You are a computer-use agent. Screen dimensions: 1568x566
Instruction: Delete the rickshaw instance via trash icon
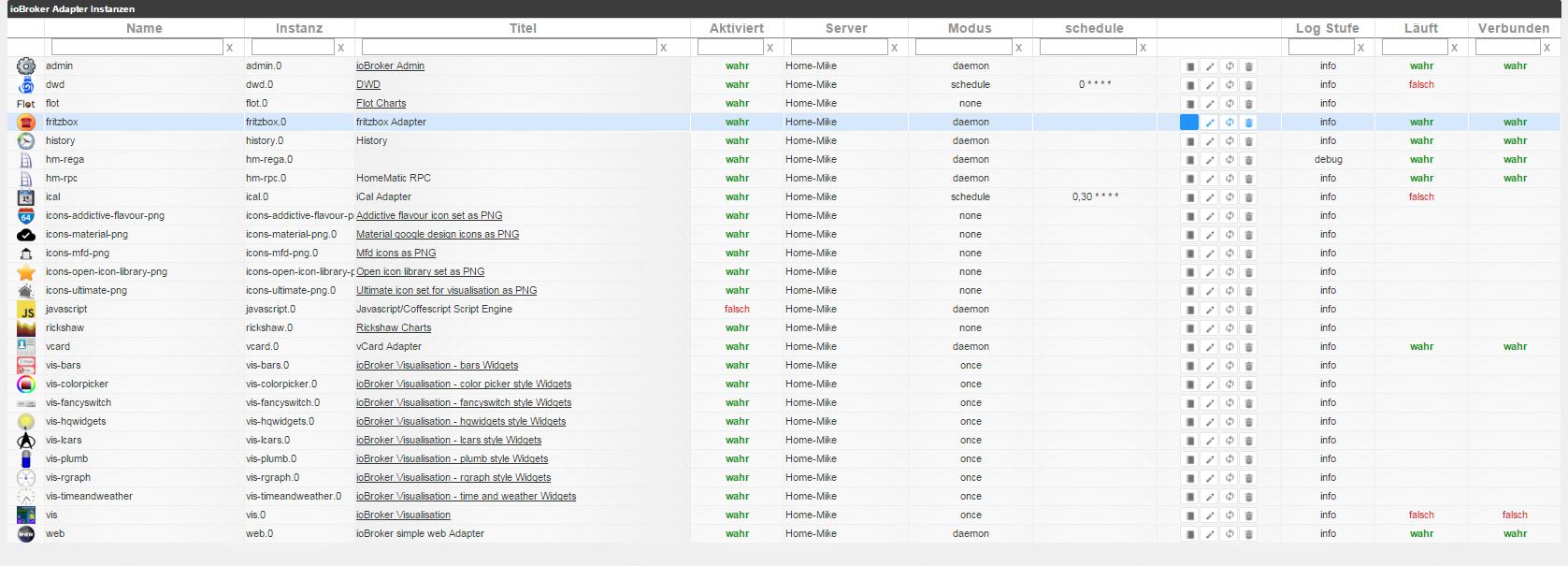pyautogui.click(x=1249, y=328)
